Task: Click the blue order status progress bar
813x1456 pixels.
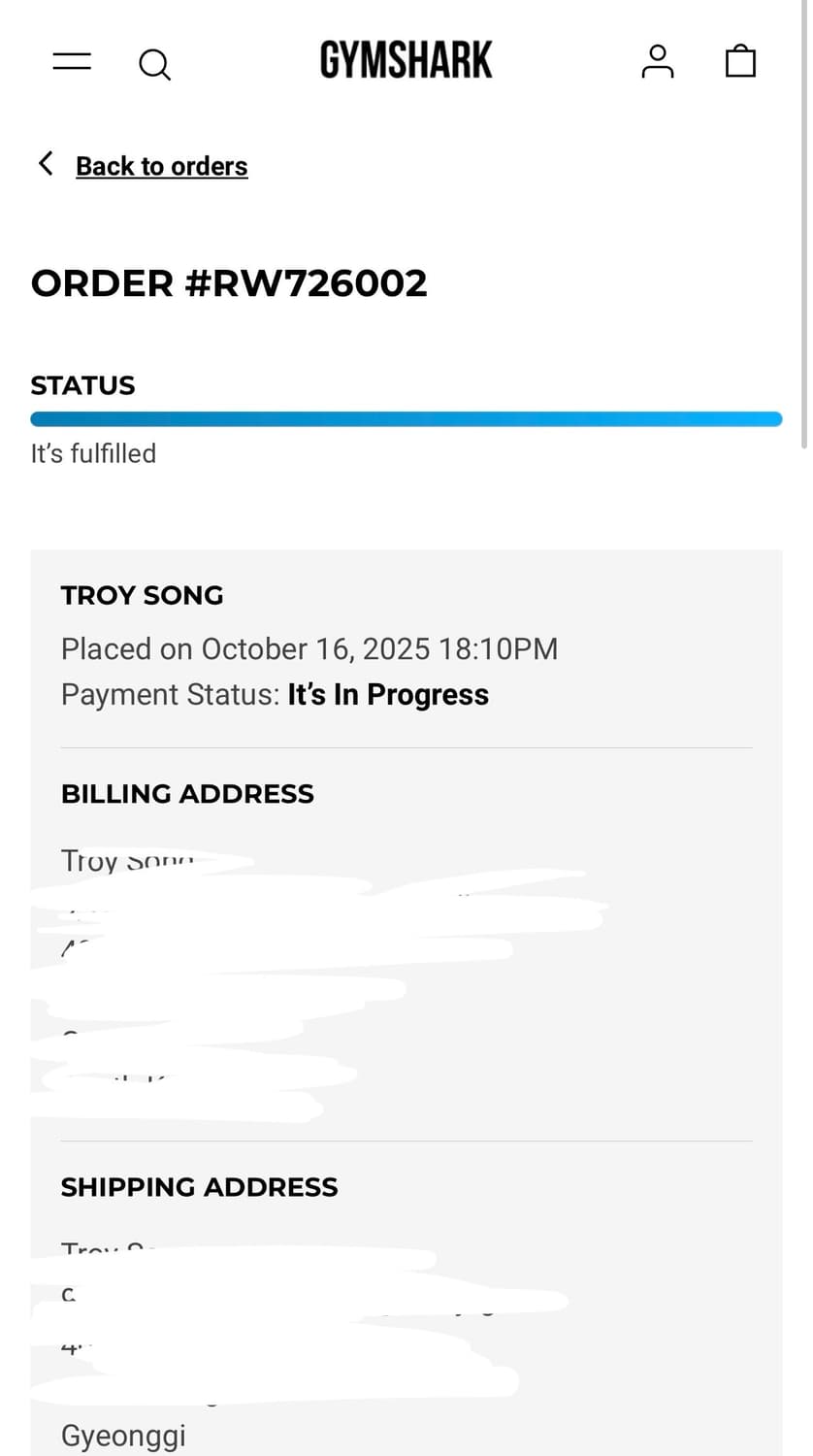Action: [406, 419]
